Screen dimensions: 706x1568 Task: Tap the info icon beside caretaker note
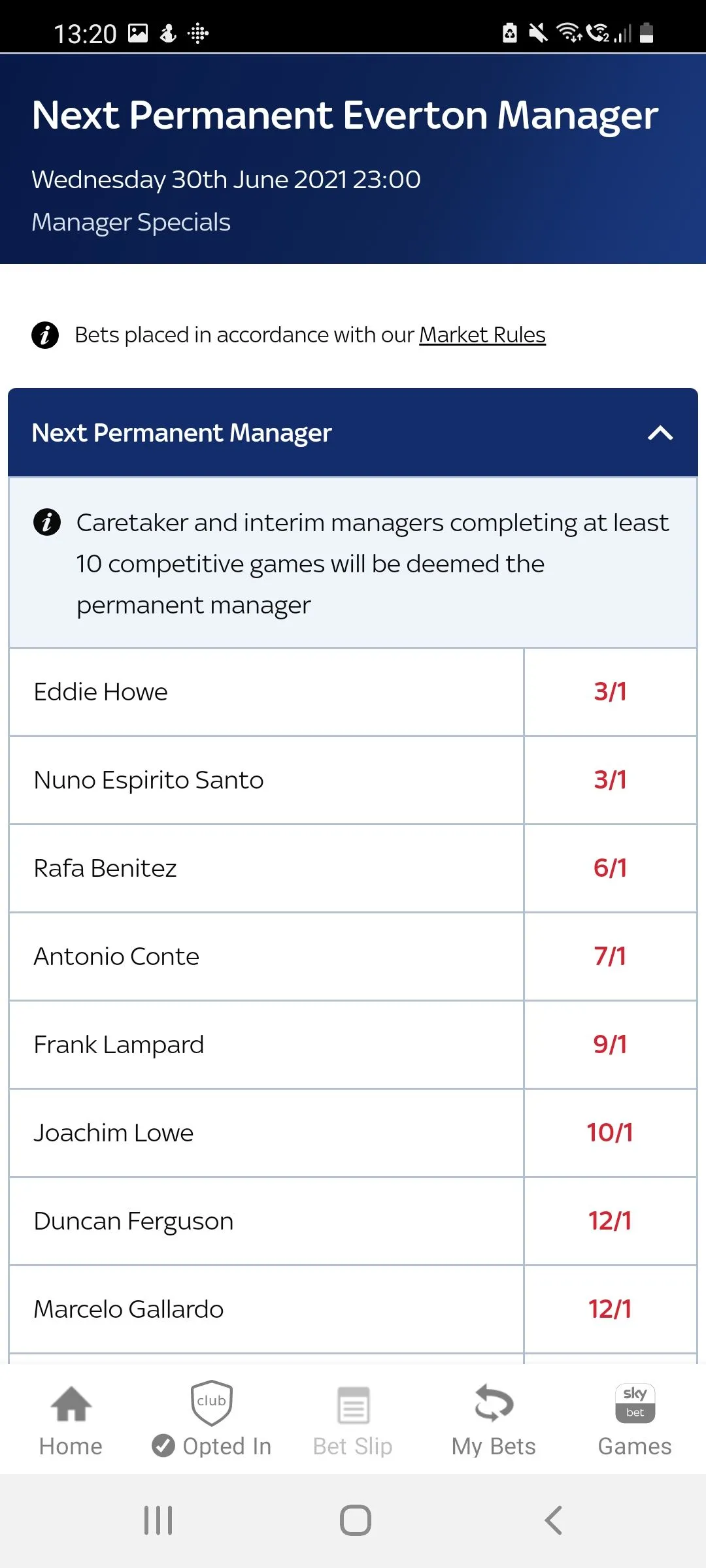coord(47,523)
